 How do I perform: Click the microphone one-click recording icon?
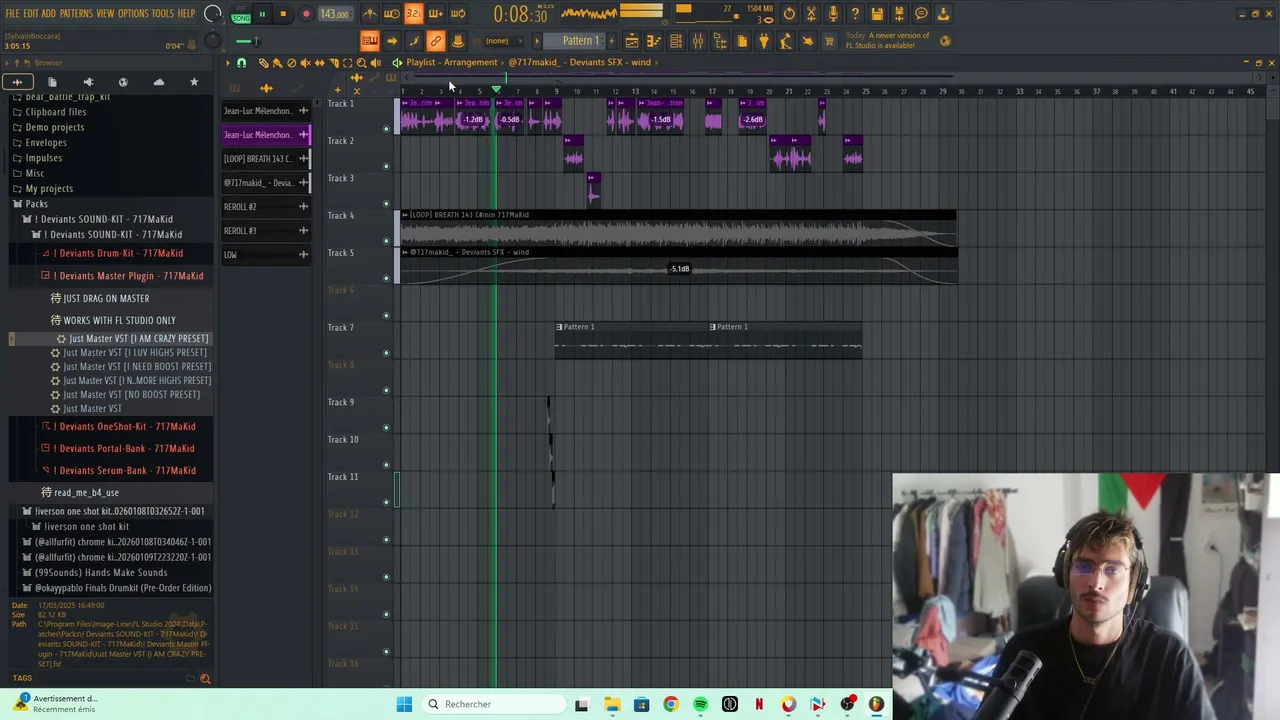pyautogui.click(x=833, y=14)
